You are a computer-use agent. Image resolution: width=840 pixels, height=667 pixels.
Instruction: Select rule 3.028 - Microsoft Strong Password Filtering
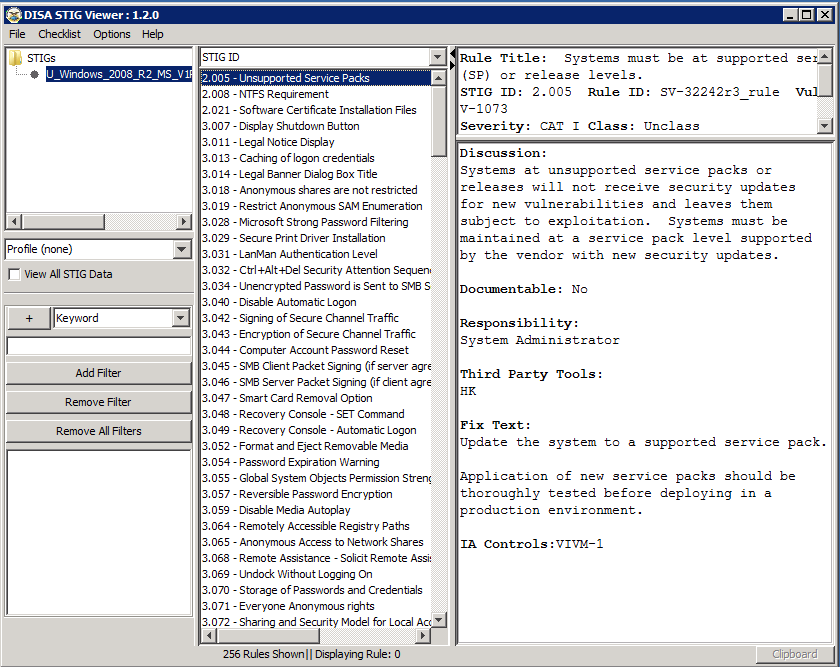316,222
